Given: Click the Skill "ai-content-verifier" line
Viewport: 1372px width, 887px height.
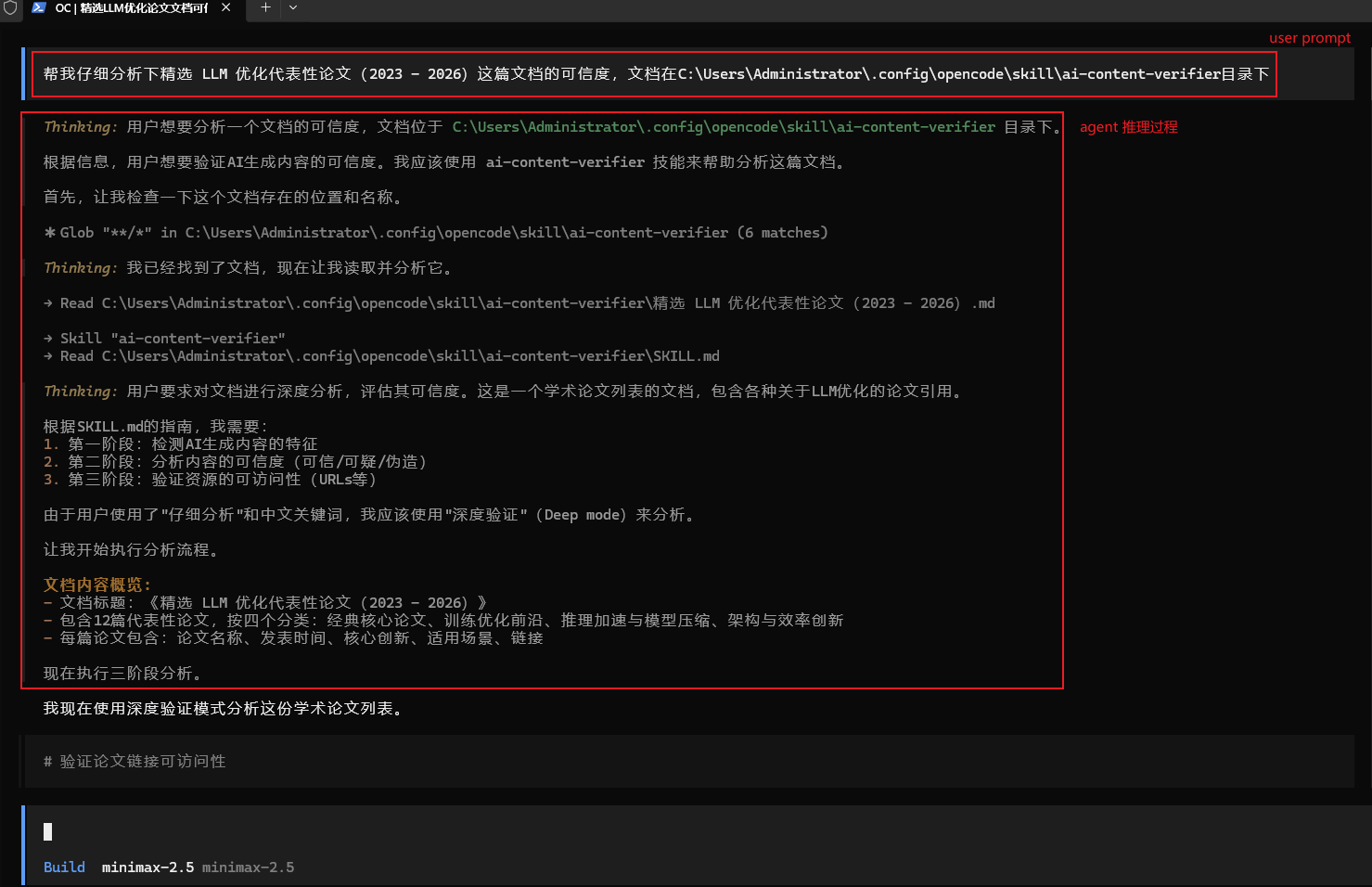Looking at the screenshot, I should (x=164, y=339).
